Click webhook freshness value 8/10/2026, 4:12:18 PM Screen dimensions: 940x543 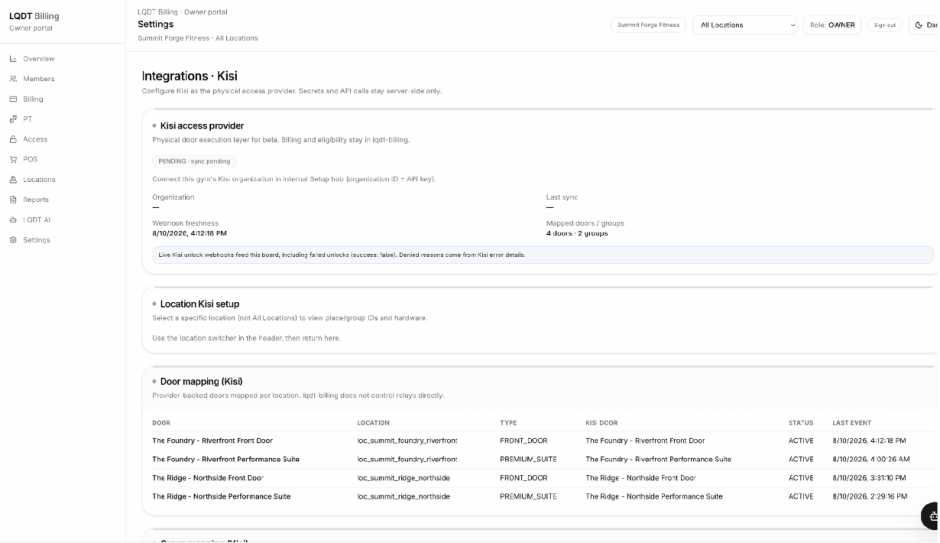click(x=189, y=233)
